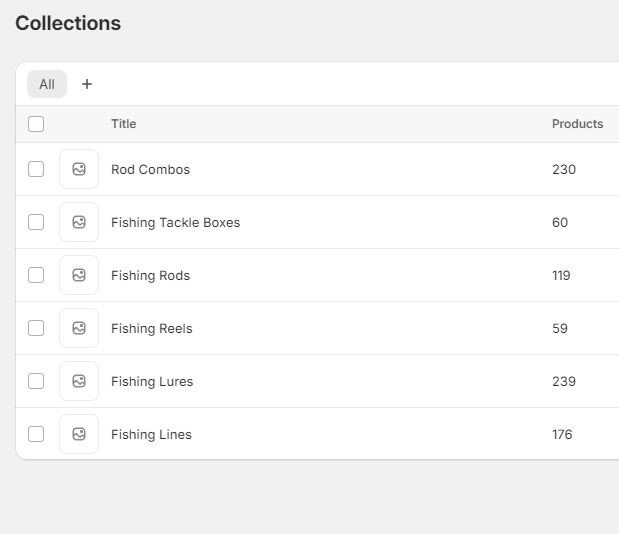
Task: Switch to the All tab
Action: pyautogui.click(x=47, y=84)
